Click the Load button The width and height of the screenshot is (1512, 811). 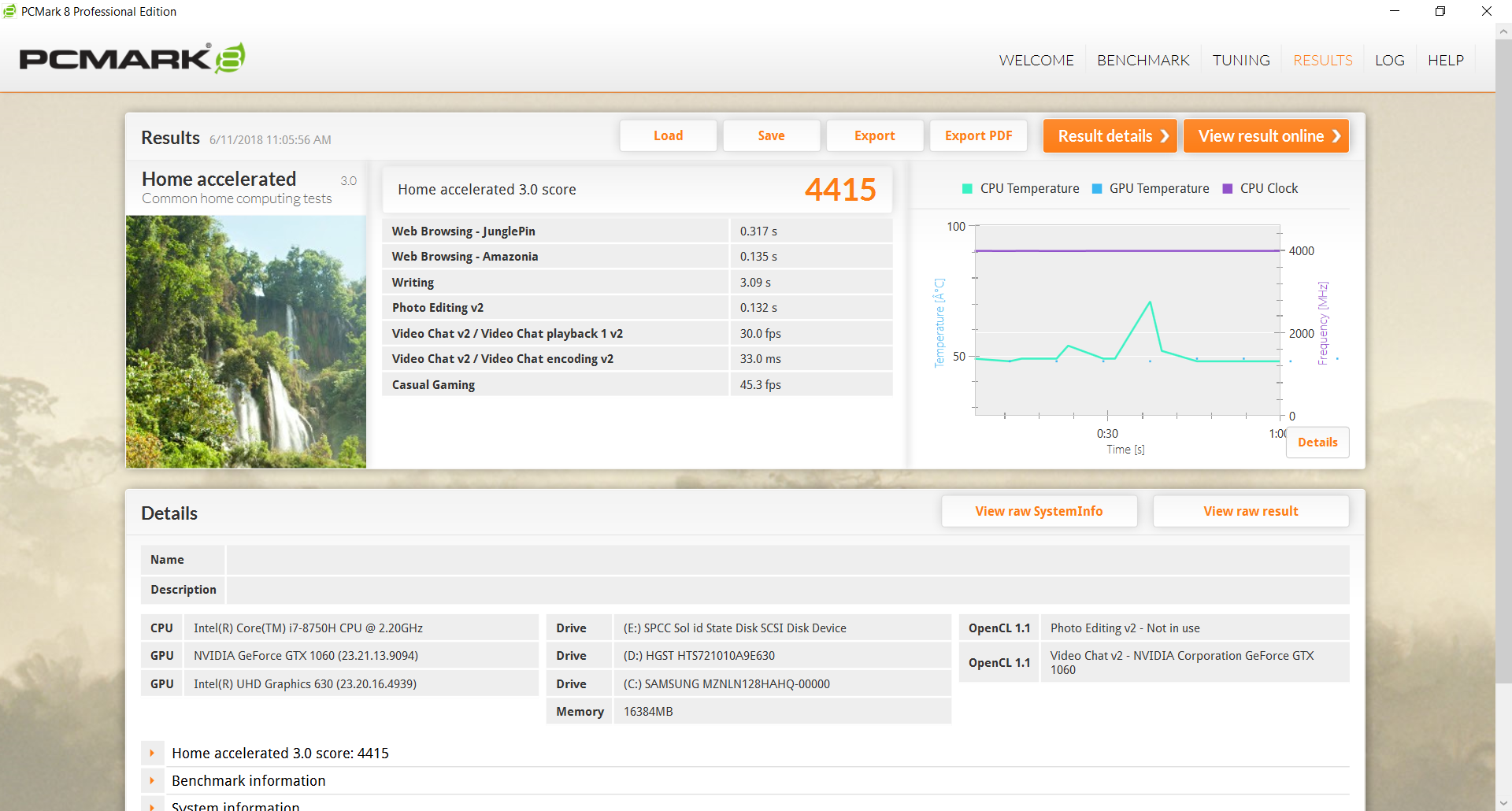[669, 135]
